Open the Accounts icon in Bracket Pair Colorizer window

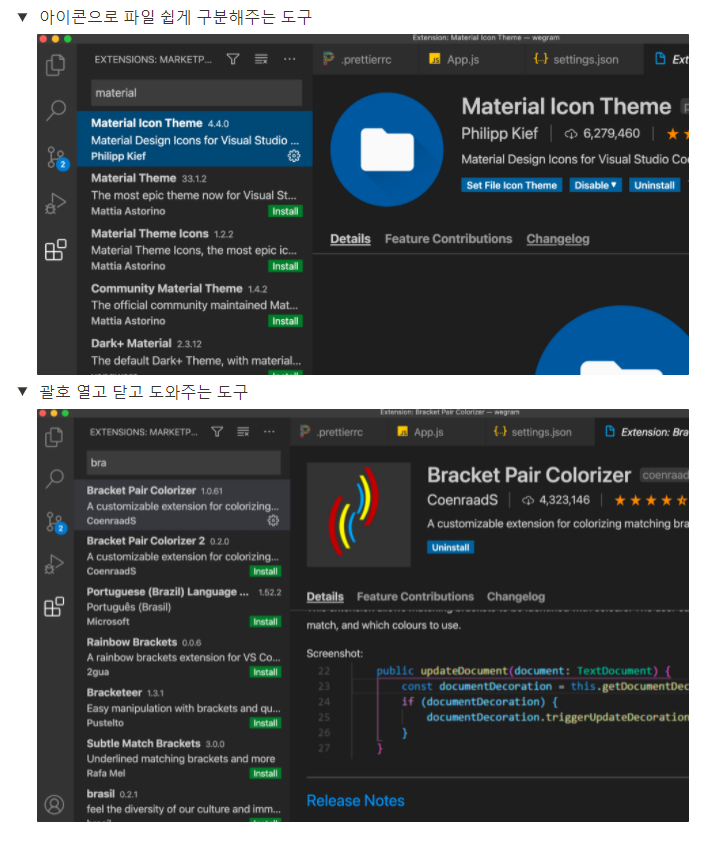coord(54,805)
